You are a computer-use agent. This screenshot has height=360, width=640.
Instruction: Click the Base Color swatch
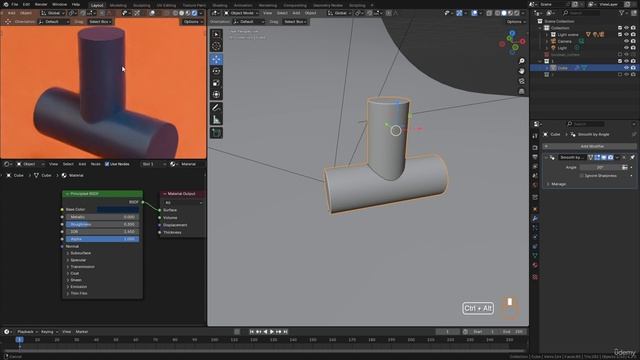click(118, 209)
